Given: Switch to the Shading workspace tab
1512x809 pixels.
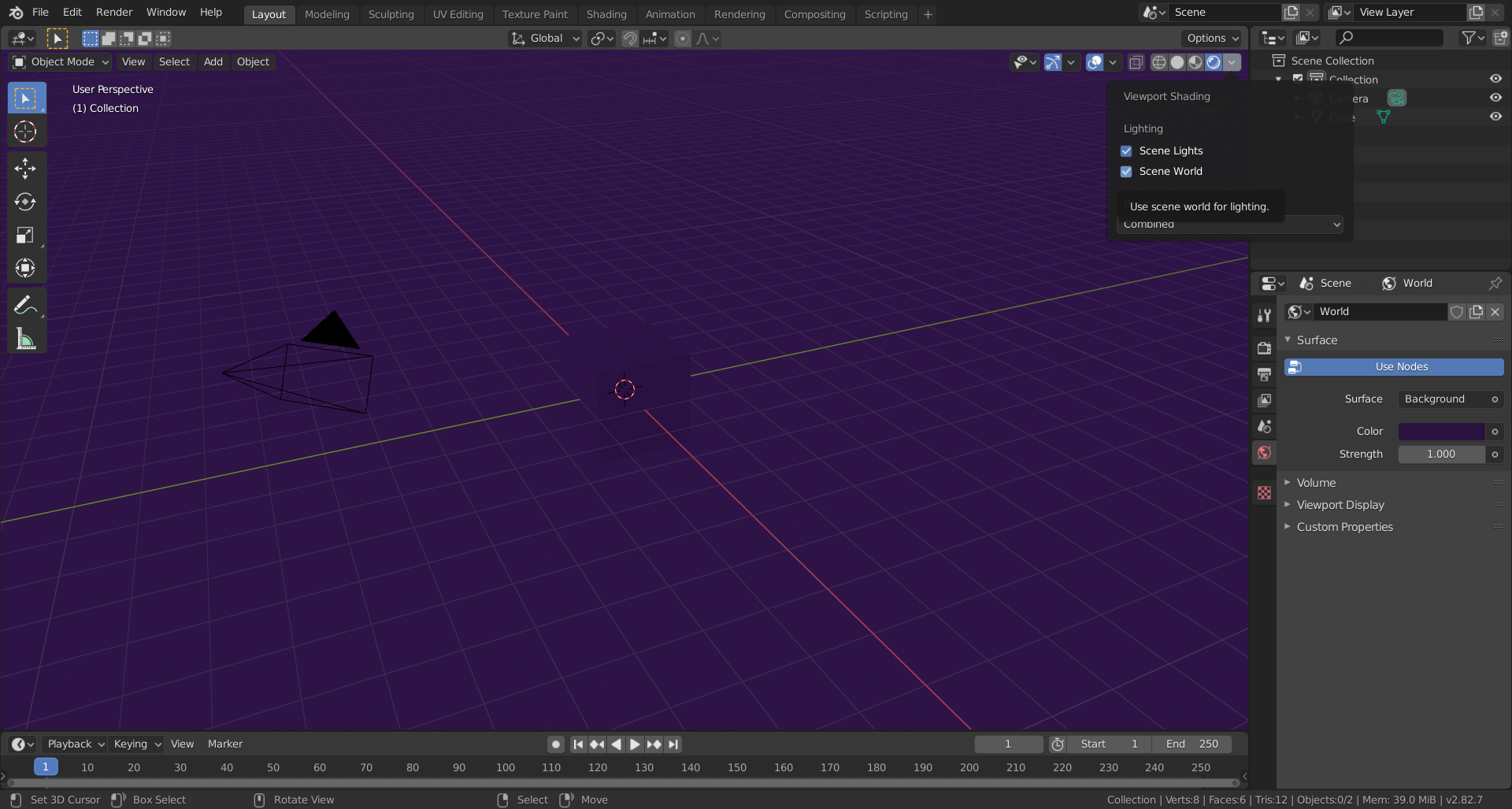Looking at the screenshot, I should click(x=606, y=14).
